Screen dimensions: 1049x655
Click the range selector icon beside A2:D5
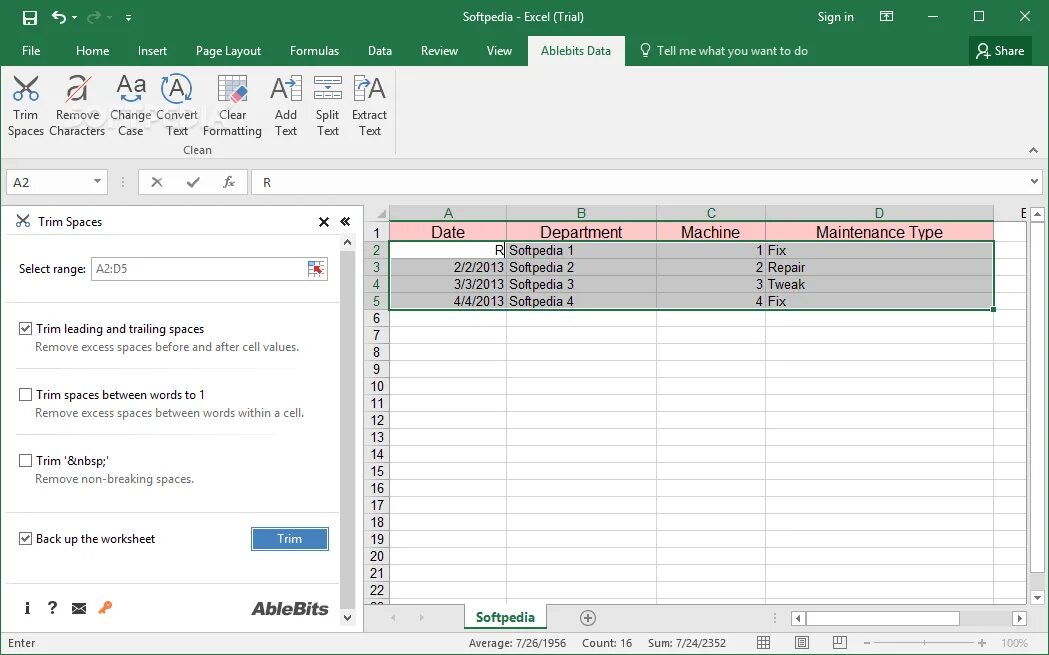pos(316,268)
